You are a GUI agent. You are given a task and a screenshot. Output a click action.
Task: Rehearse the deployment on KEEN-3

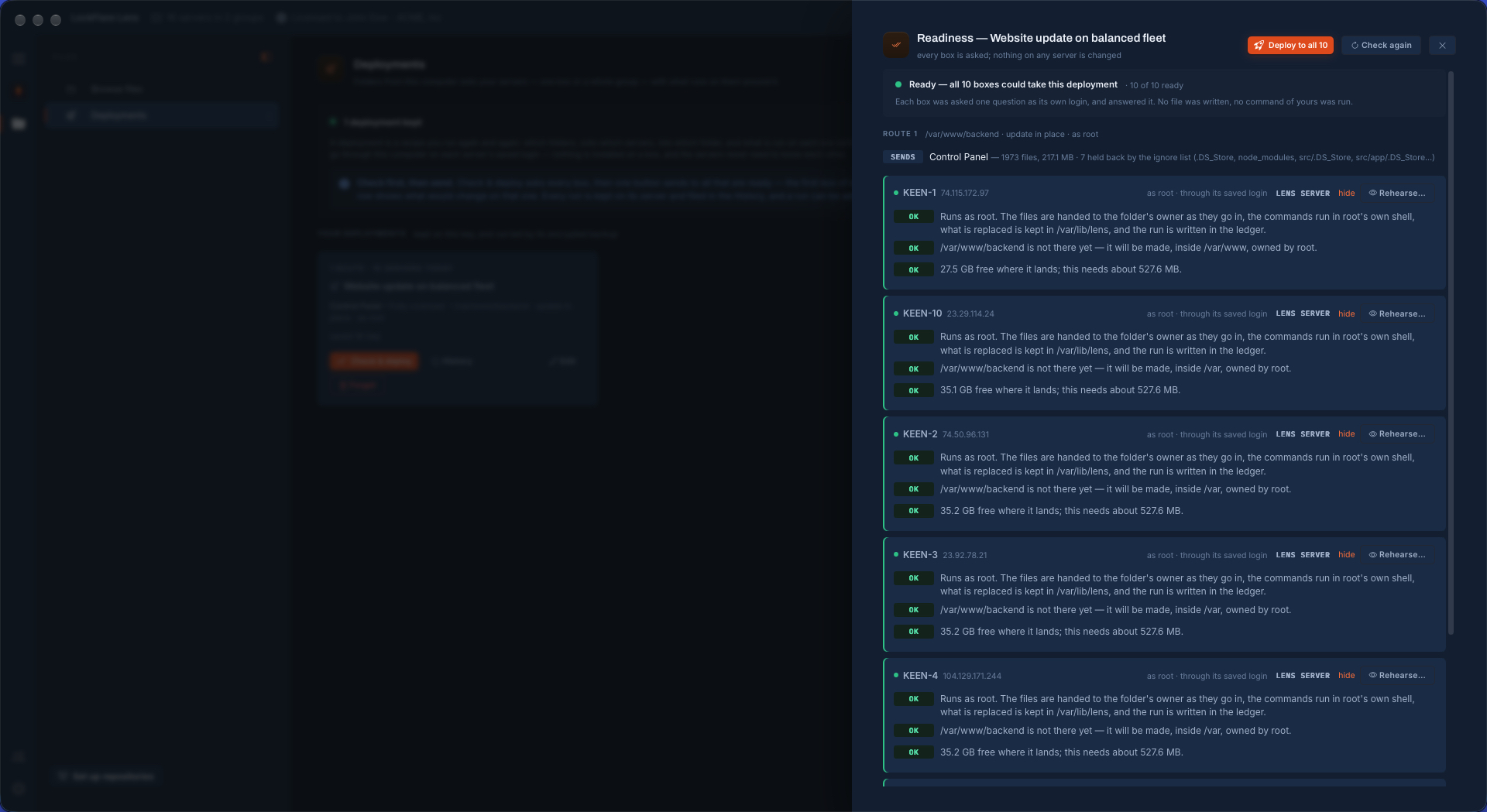[1397, 555]
